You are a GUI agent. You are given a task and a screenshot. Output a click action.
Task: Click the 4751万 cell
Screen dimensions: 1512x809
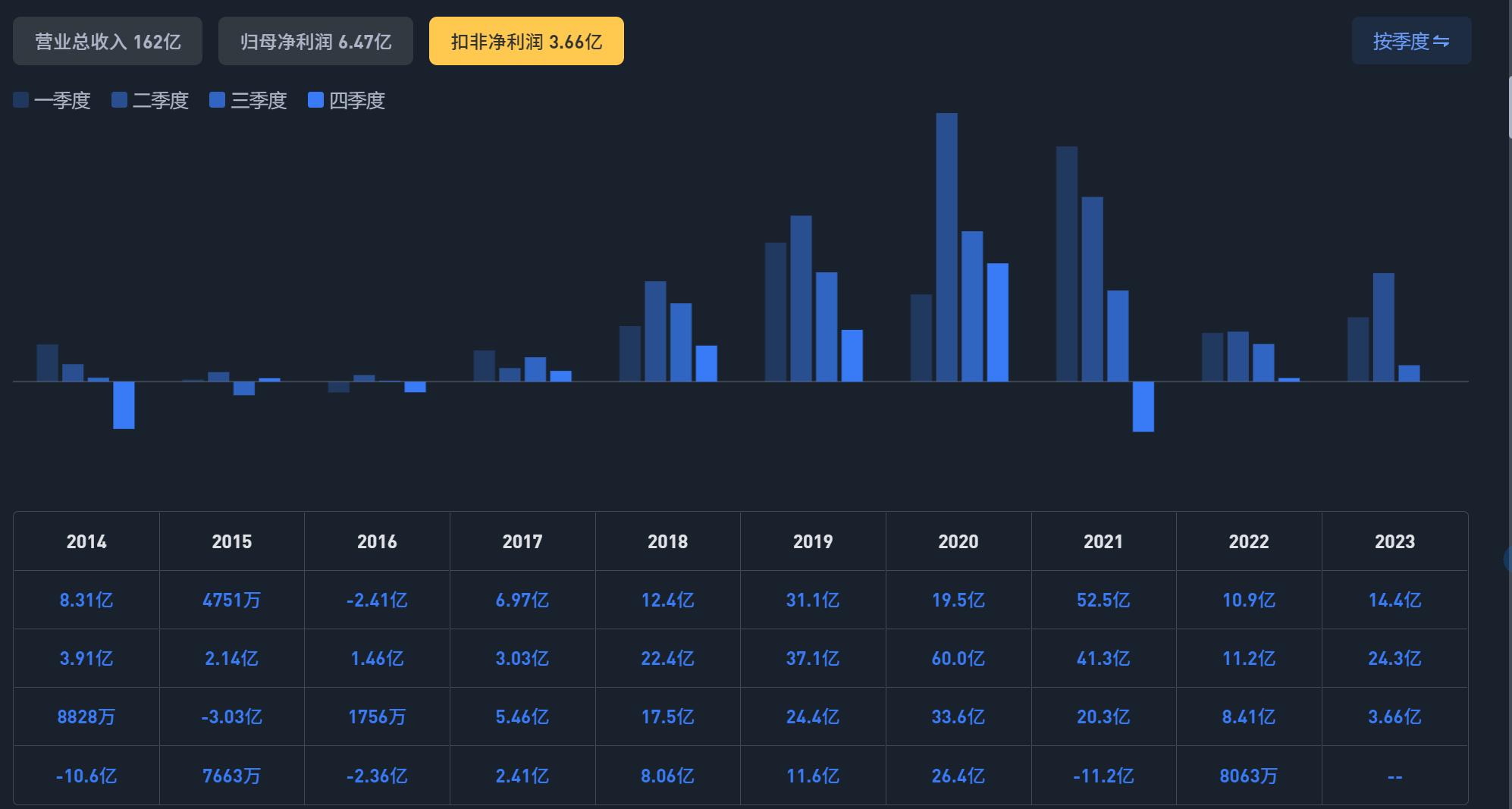pos(232,600)
